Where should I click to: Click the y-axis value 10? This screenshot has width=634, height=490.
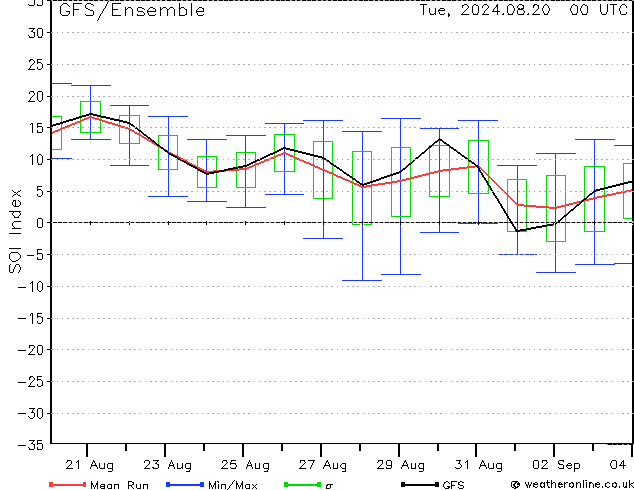pos(36,160)
